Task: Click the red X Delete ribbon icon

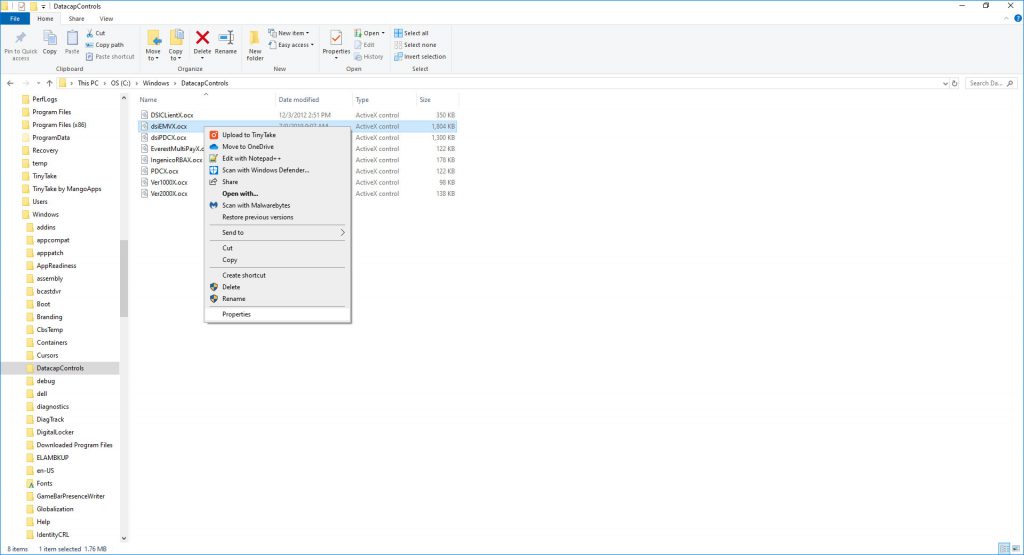Action: [202, 39]
